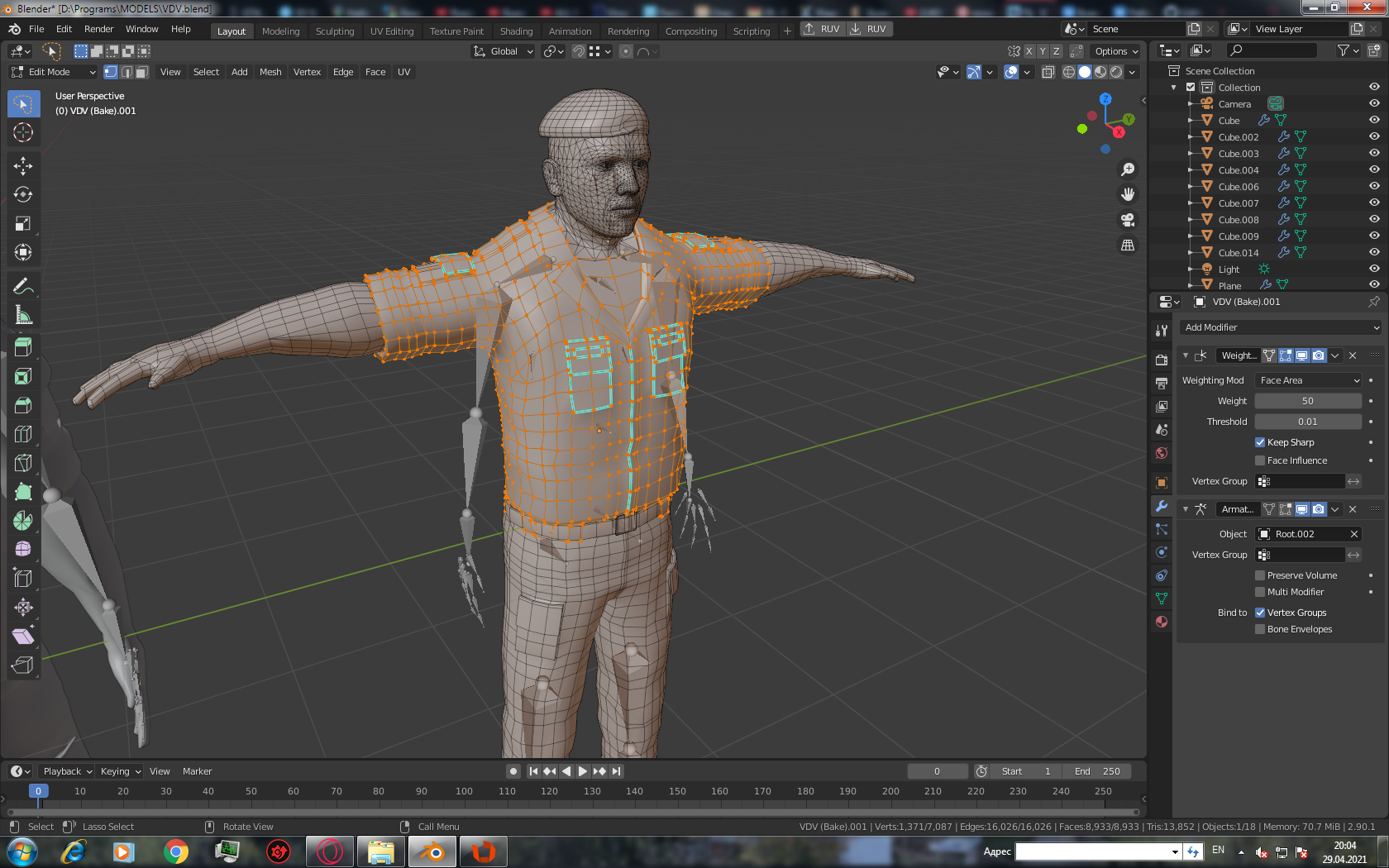Open the Playback dropdown in timeline
This screenshot has width=1389, height=868.
67,771
